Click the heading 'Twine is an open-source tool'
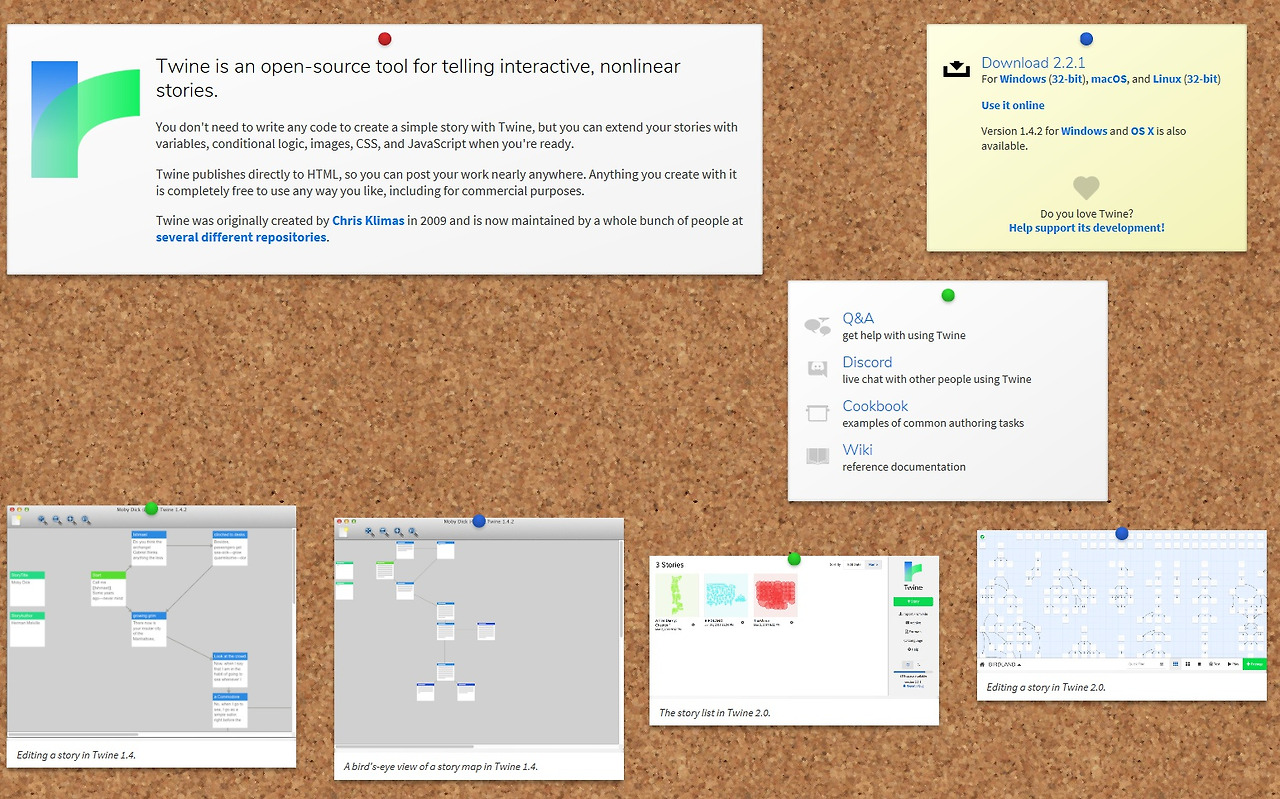This screenshot has width=1280, height=799. coord(418,78)
